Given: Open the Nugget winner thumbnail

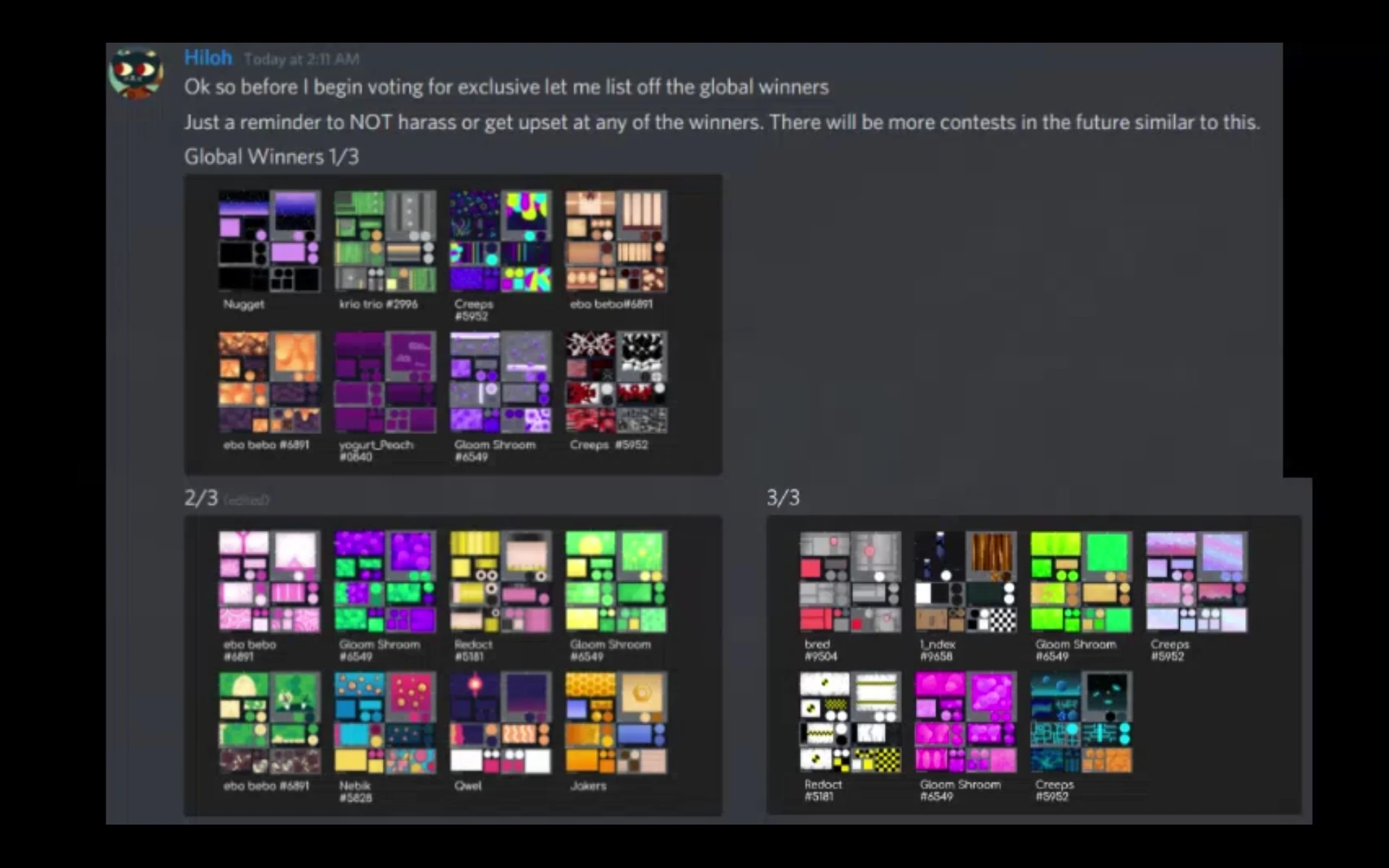Looking at the screenshot, I should [x=268, y=242].
